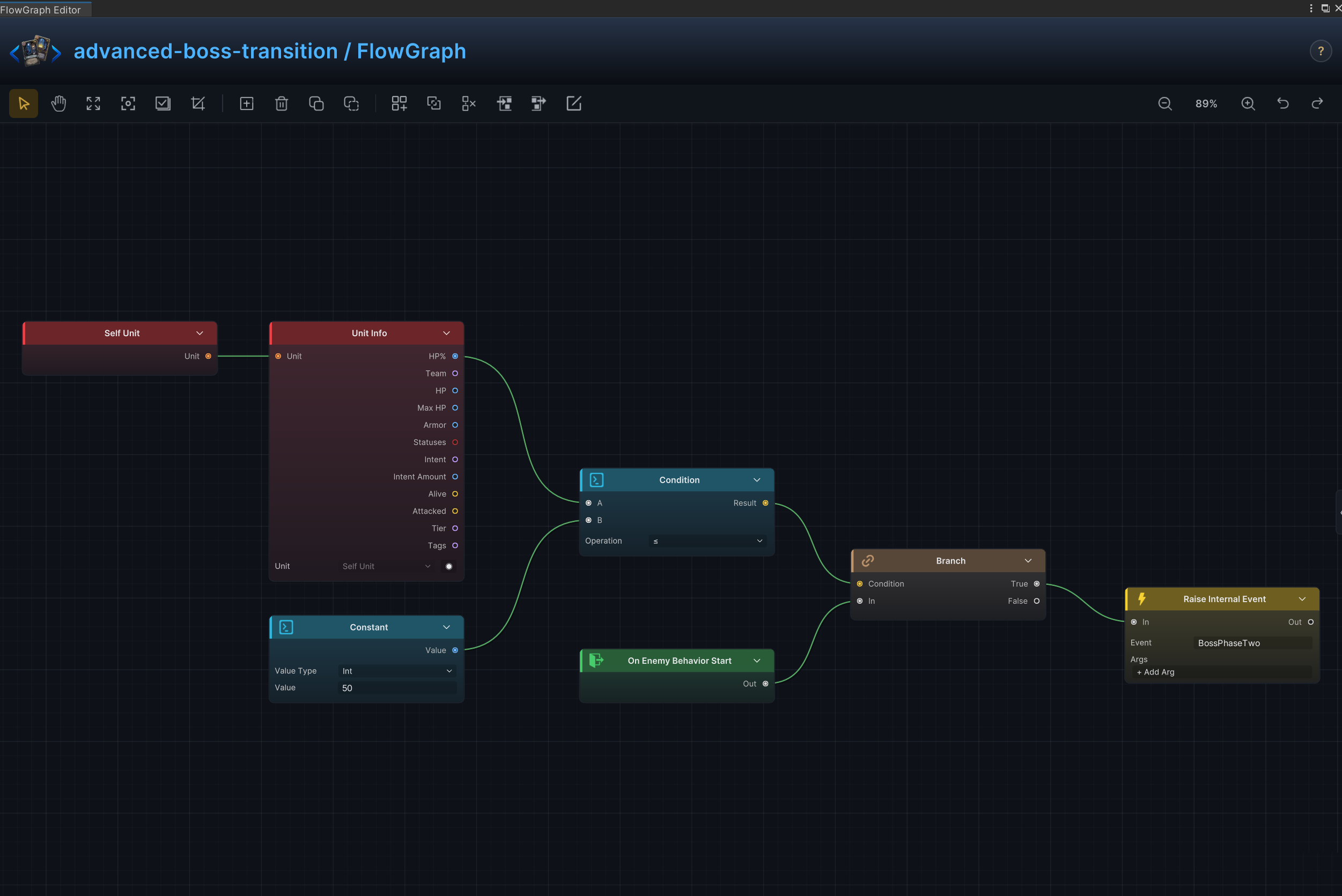The height and width of the screenshot is (896, 1342).
Task: Click the Constant node terminal icon
Action: tap(286, 627)
